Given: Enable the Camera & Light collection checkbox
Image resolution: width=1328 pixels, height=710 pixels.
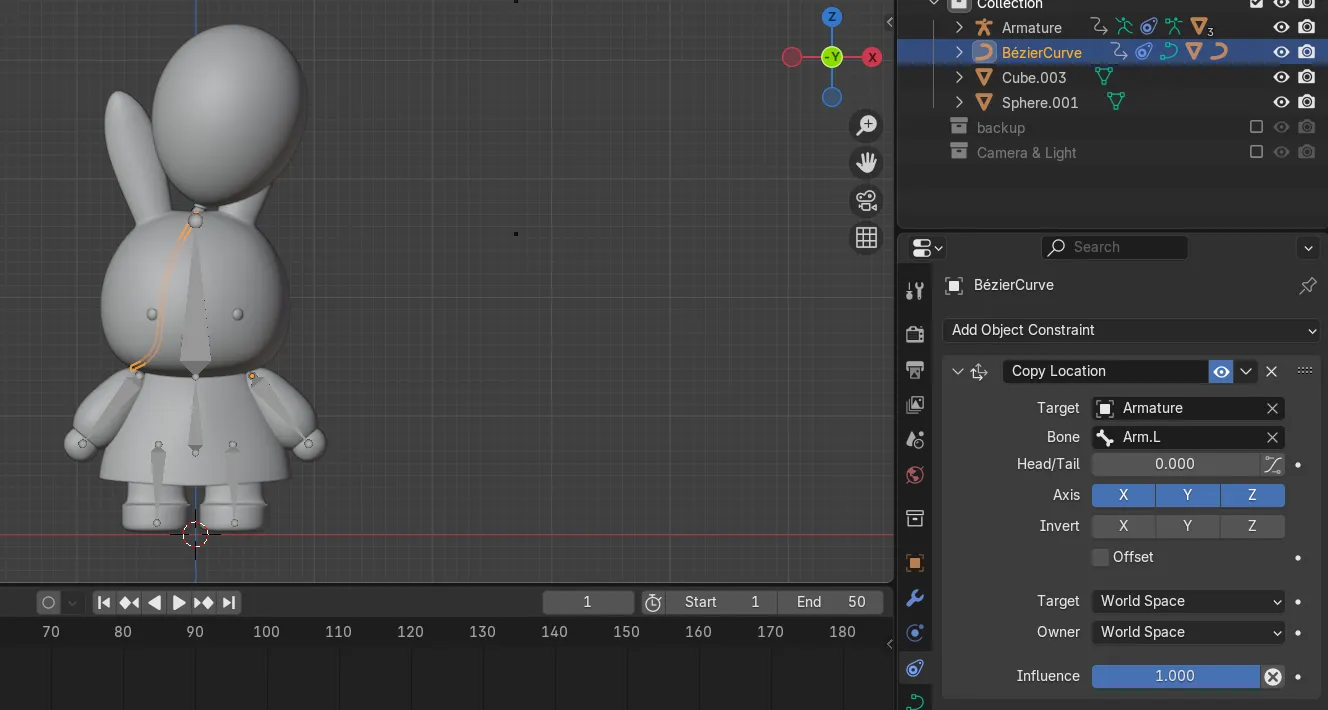Looking at the screenshot, I should click(x=1257, y=152).
